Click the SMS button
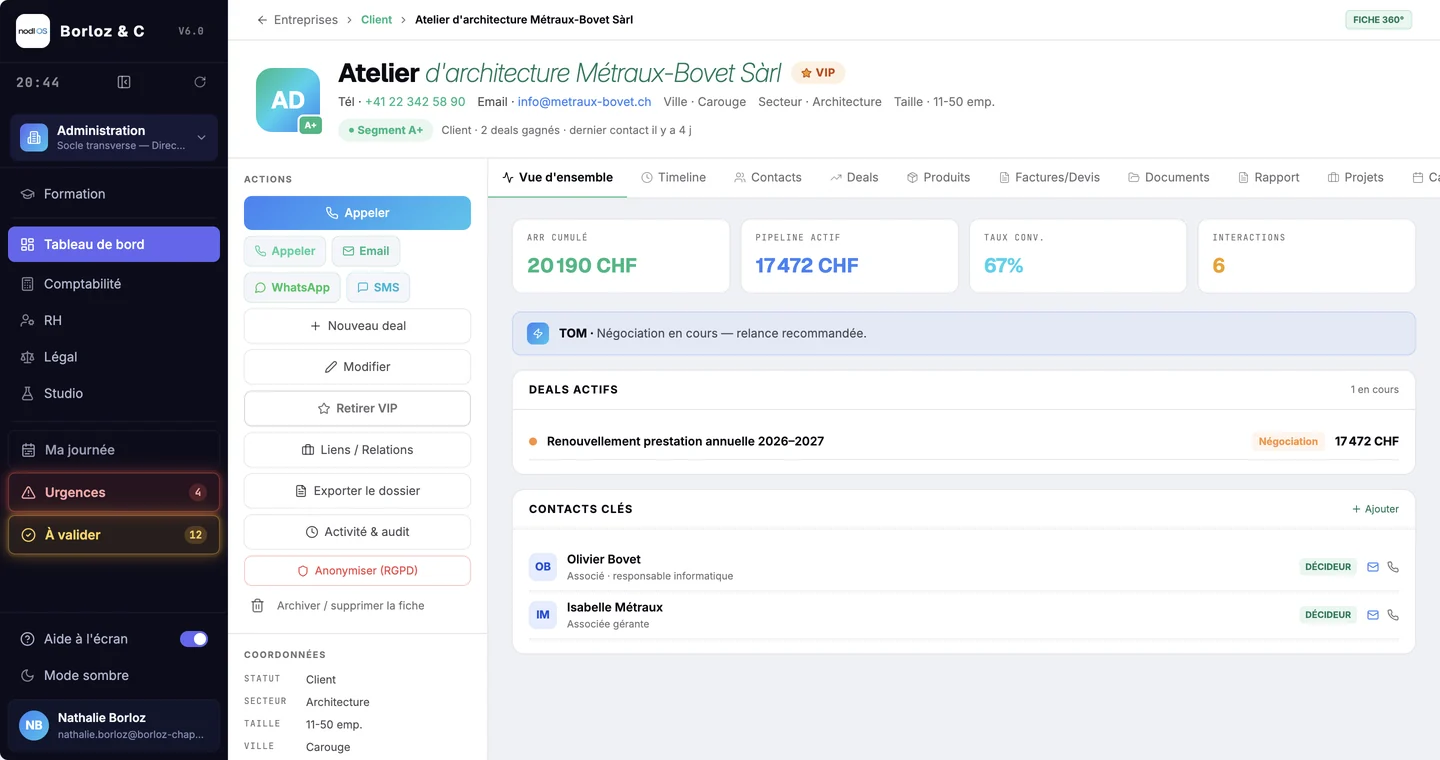This screenshot has height=760, width=1440. 378,288
